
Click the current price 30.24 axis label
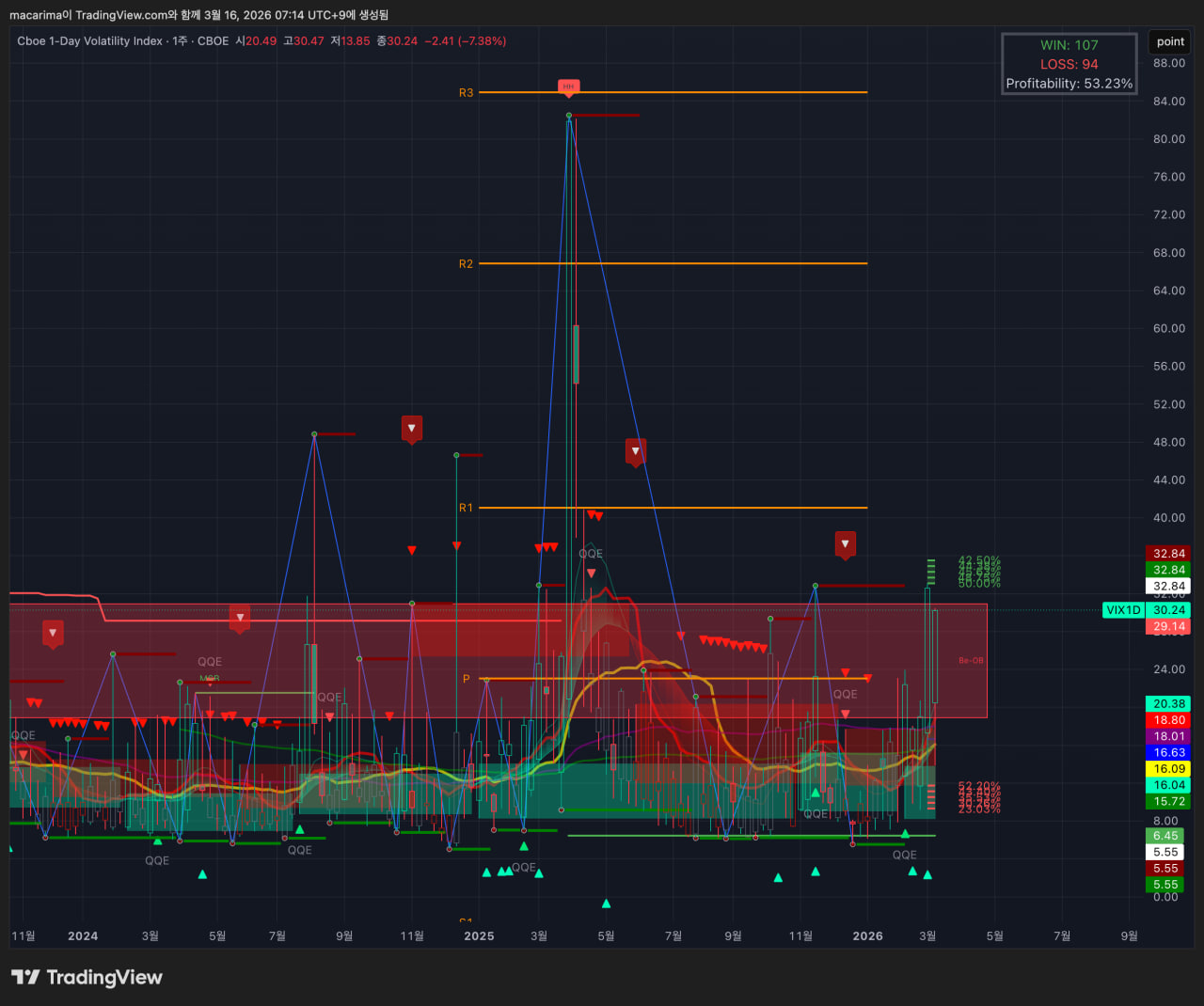click(x=1168, y=610)
